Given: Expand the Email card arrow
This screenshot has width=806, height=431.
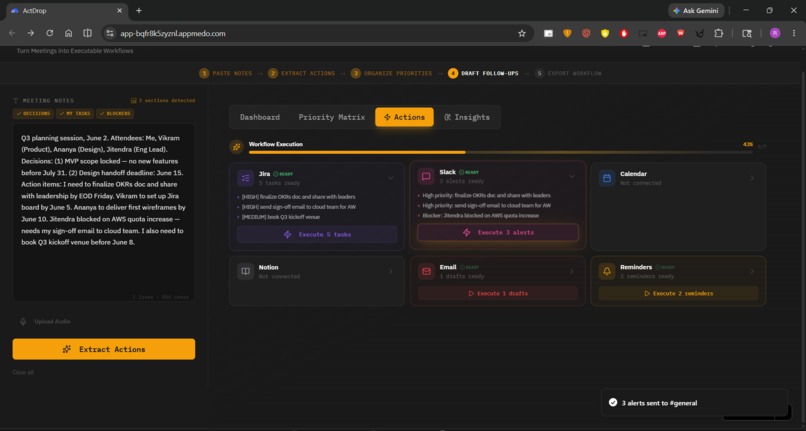Looking at the screenshot, I should 572,272.
